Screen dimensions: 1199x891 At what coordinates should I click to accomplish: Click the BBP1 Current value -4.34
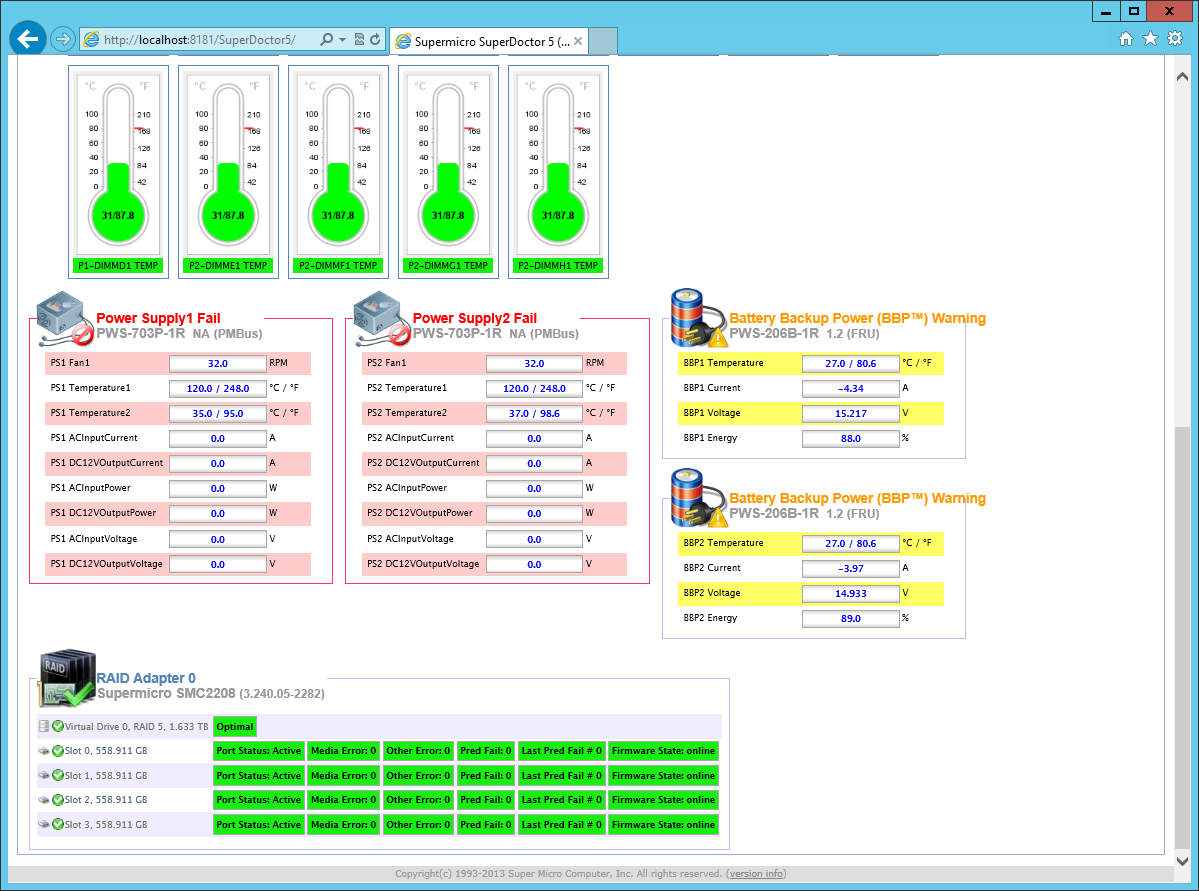click(x=850, y=389)
